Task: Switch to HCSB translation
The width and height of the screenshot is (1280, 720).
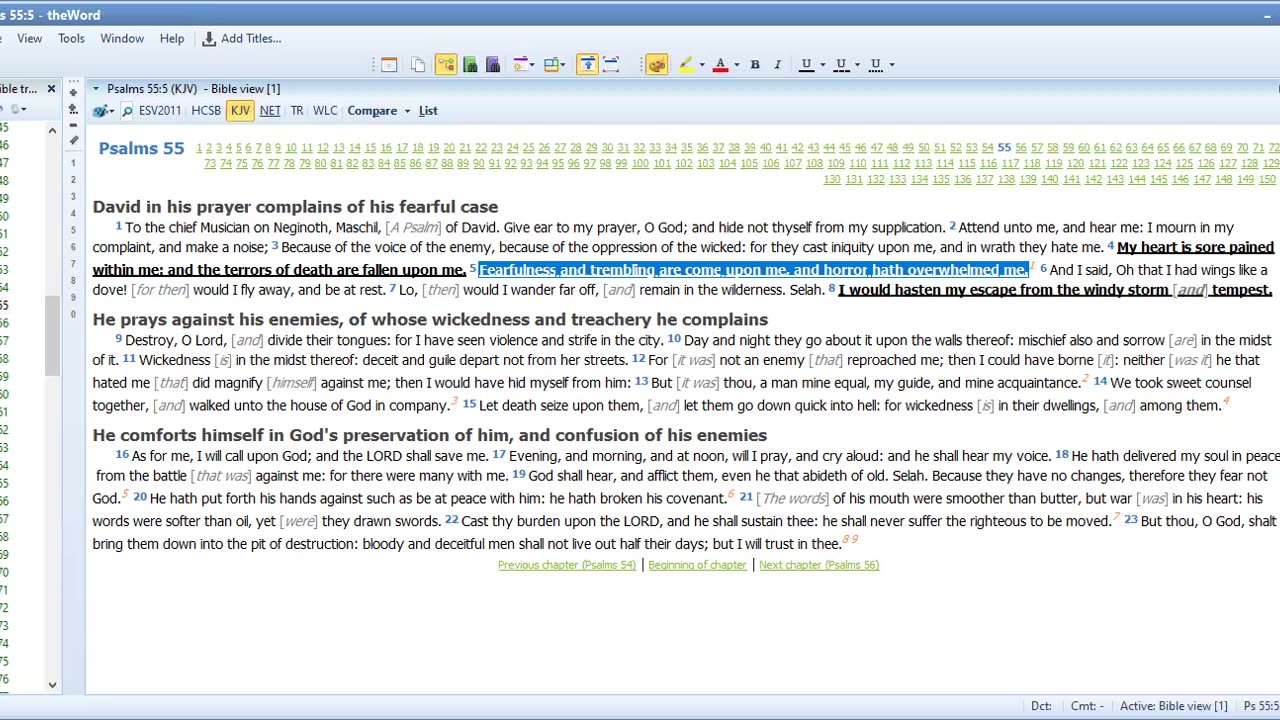Action: [206, 111]
